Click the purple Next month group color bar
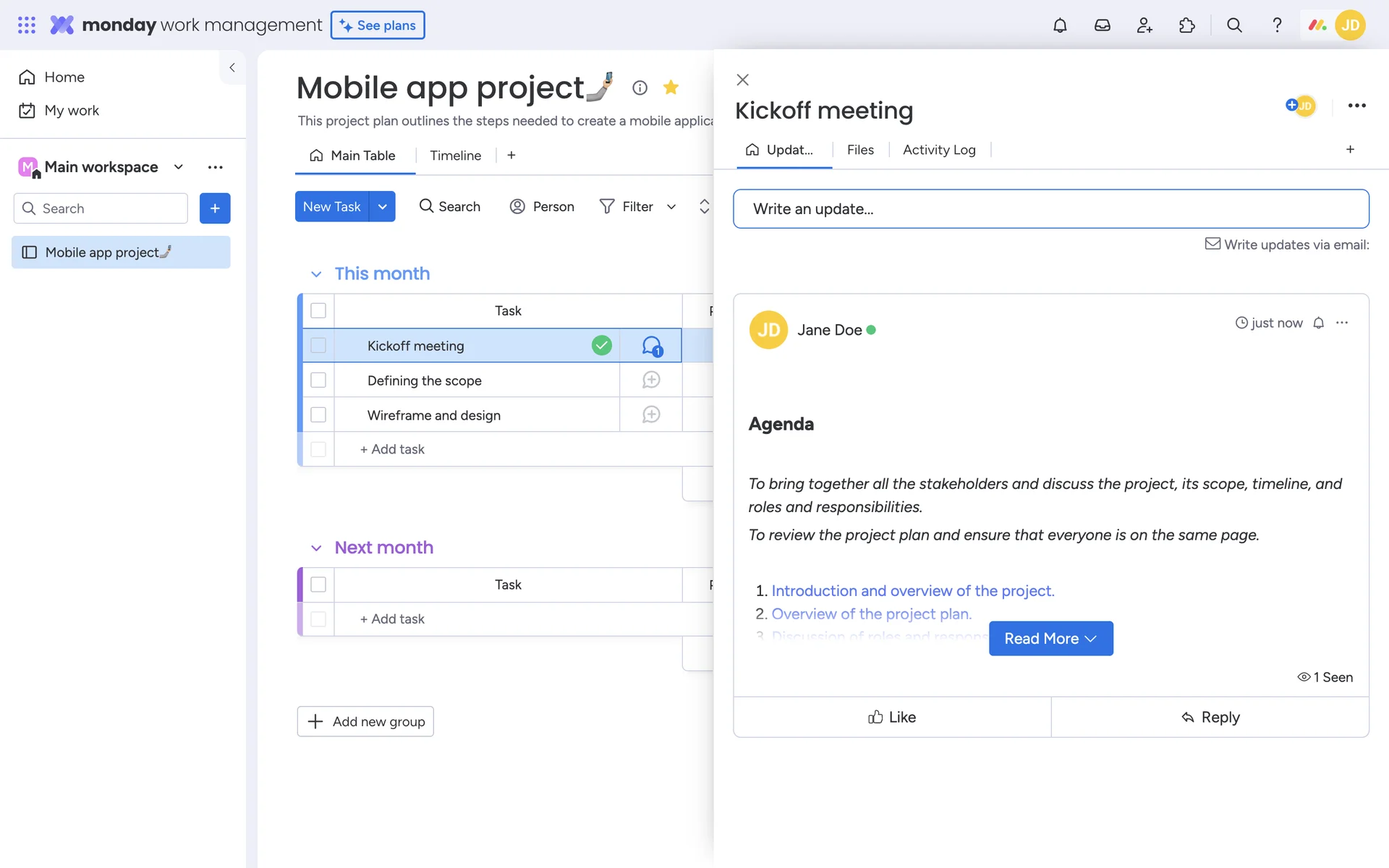Image resolution: width=1389 pixels, height=868 pixels. (x=300, y=584)
